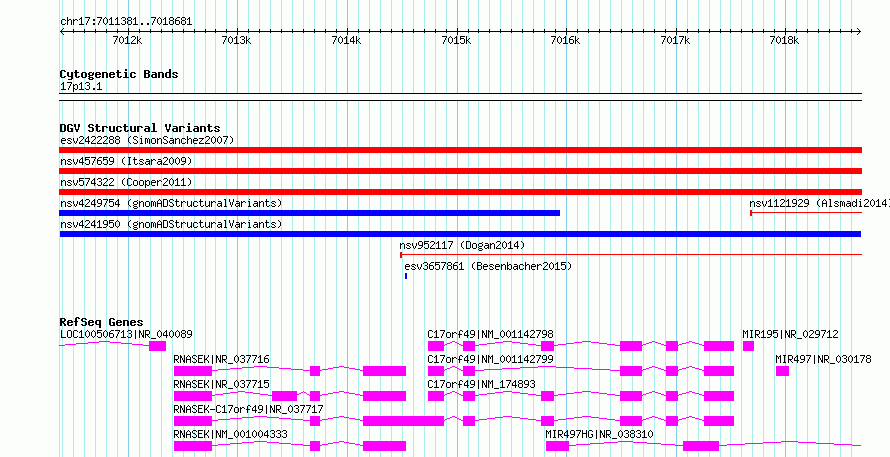Open transcript label RNASEK-C17orf49|NR_037717
This screenshot has width=890, height=457.
coord(248,409)
